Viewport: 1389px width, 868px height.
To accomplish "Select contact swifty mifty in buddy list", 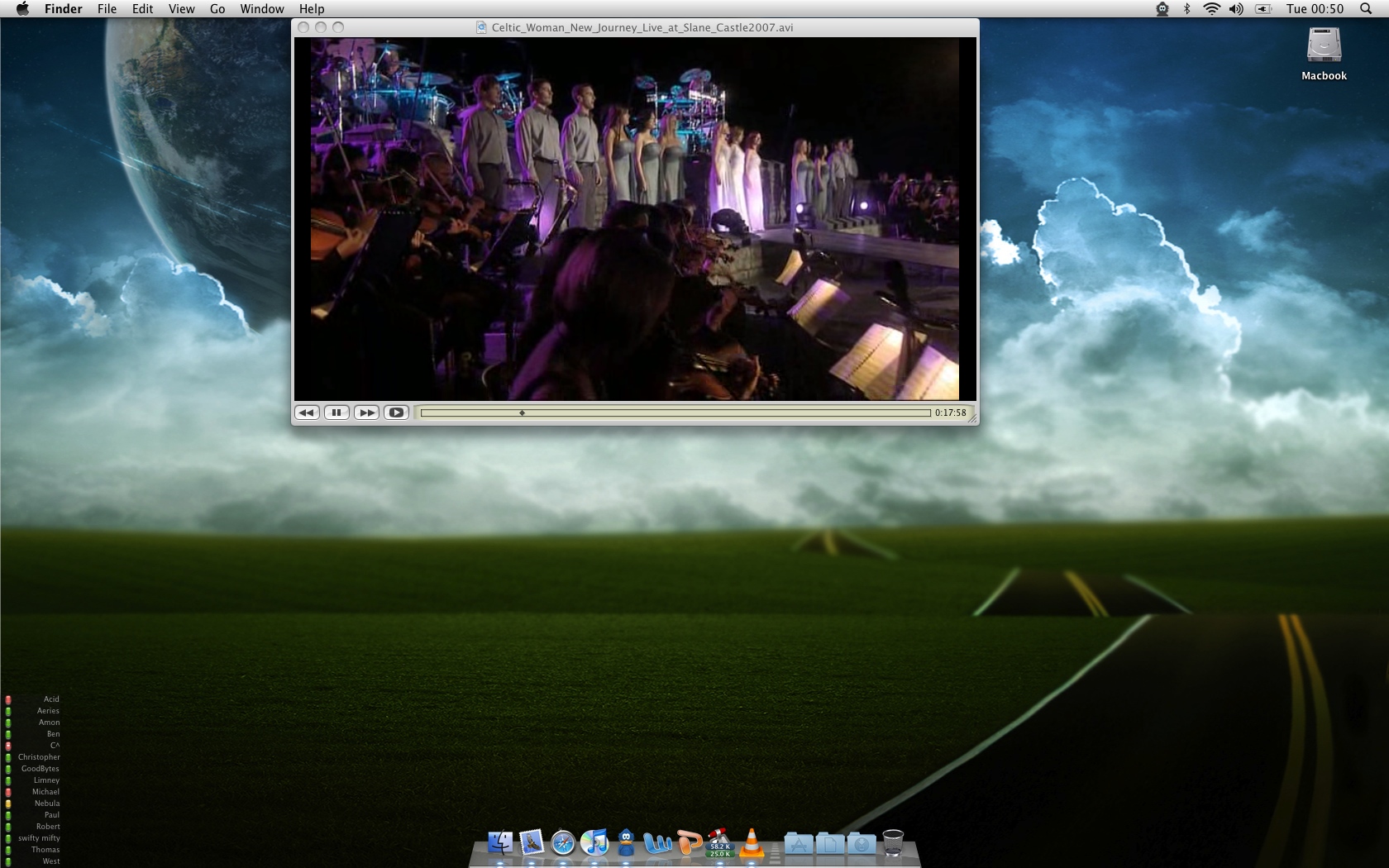I will pyautogui.click(x=39, y=838).
